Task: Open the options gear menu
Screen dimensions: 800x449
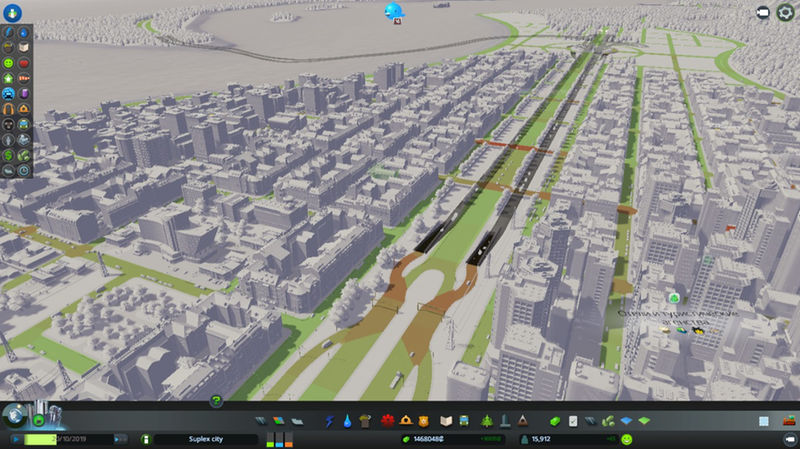Action: [785, 12]
